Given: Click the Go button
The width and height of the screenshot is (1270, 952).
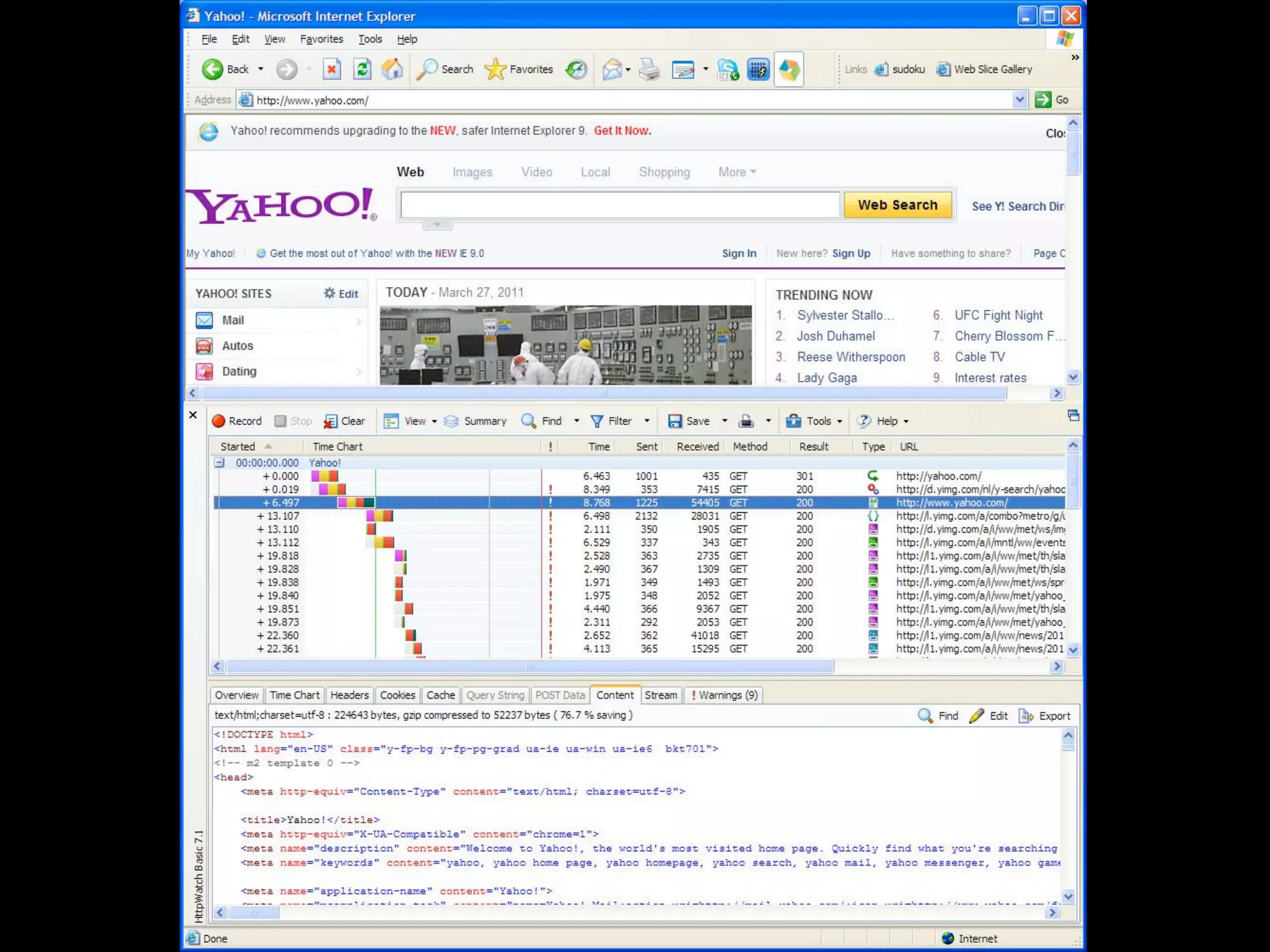Looking at the screenshot, I should [x=1052, y=100].
